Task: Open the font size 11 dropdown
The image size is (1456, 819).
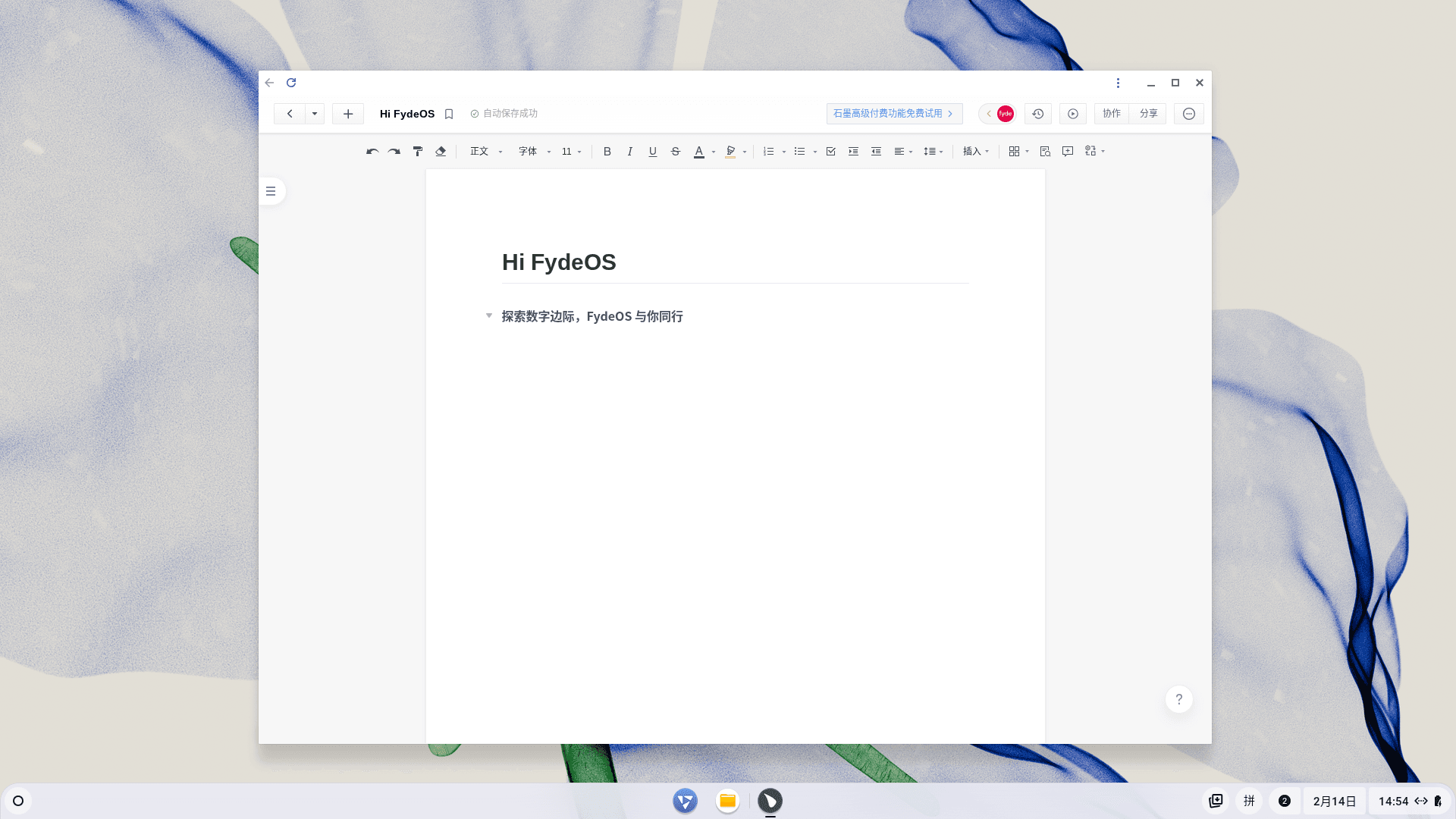Action: [x=571, y=152]
